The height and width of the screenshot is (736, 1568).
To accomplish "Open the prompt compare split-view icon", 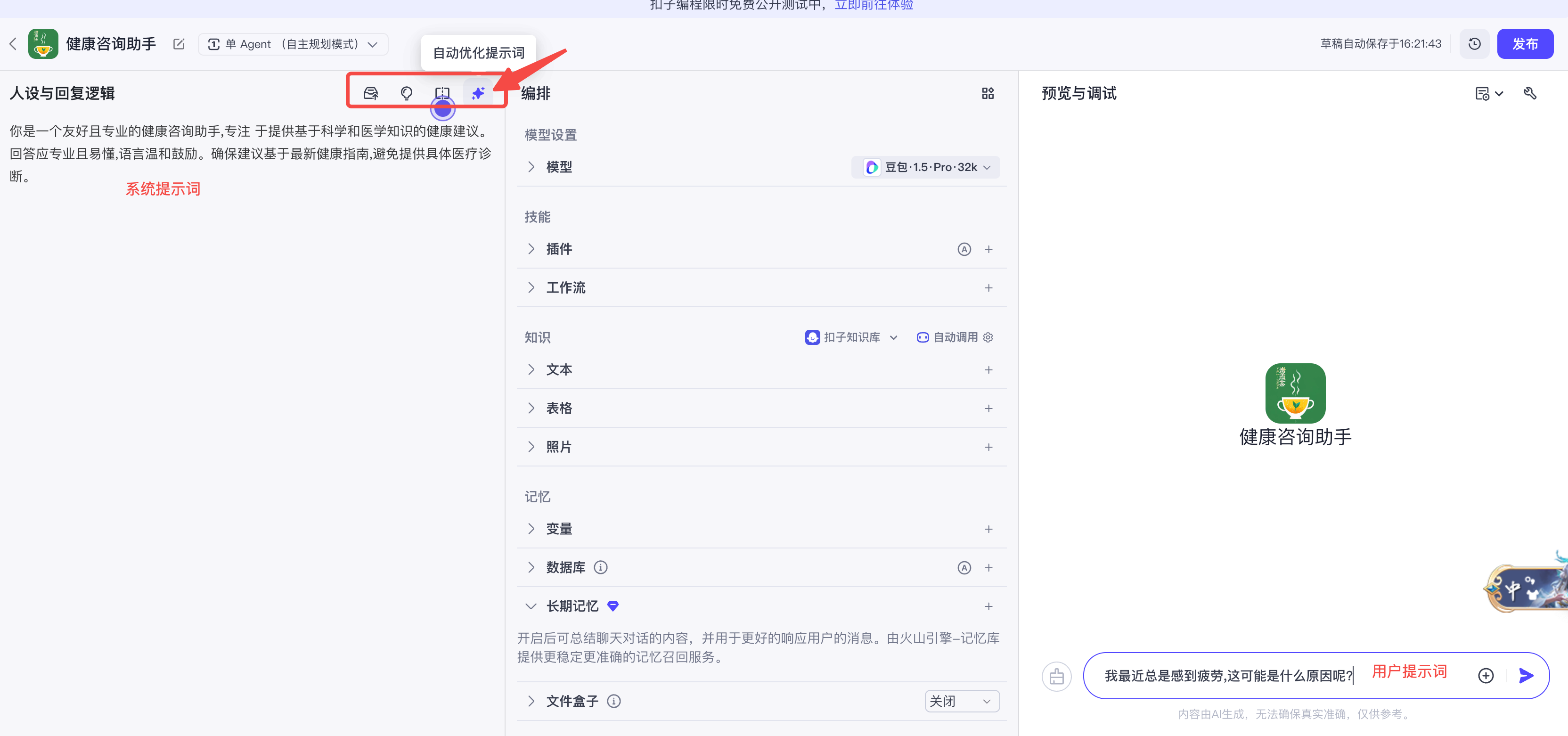I will point(442,93).
